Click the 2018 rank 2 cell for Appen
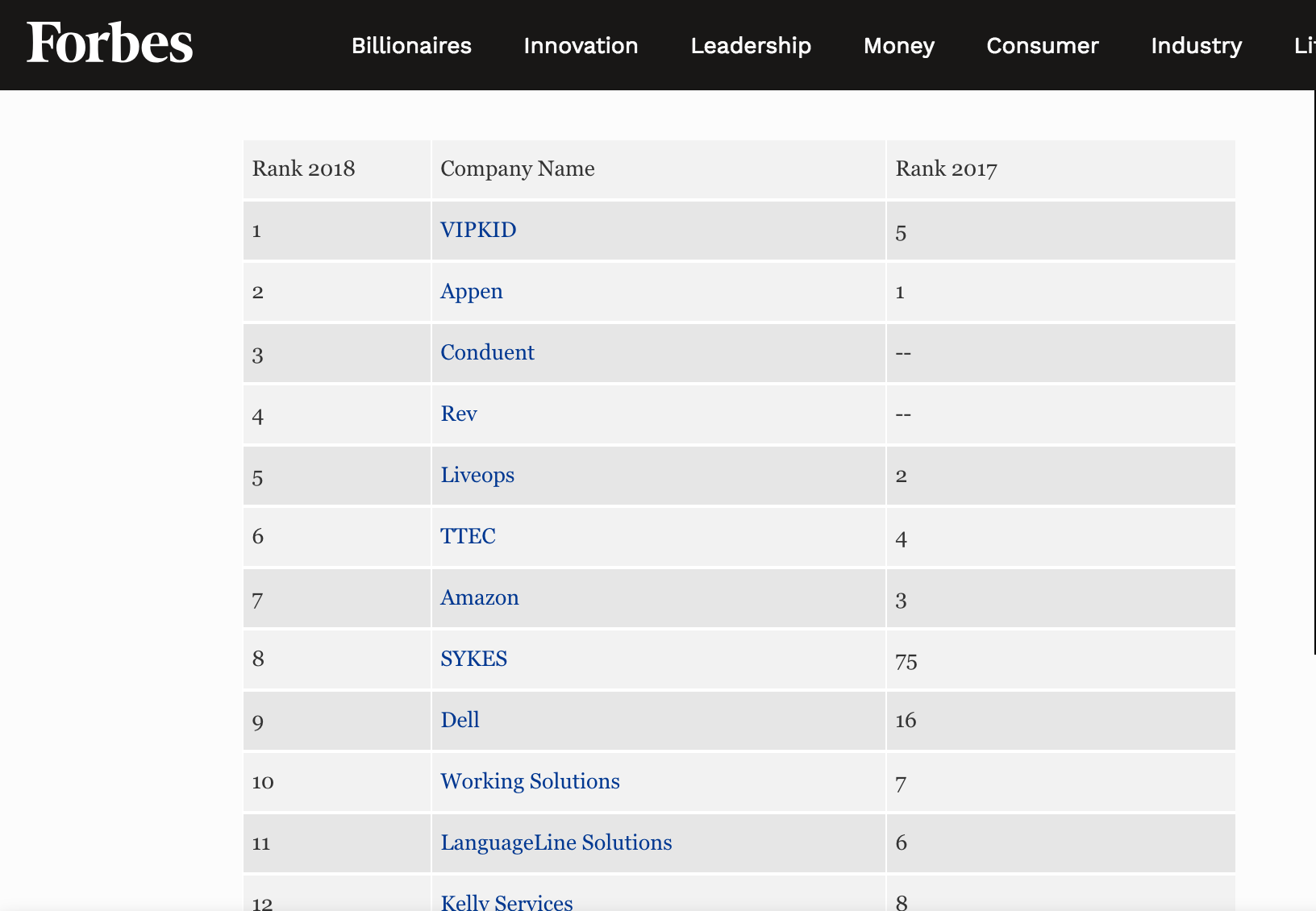Viewport: 1316px width, 911px height. click(337, 292)
